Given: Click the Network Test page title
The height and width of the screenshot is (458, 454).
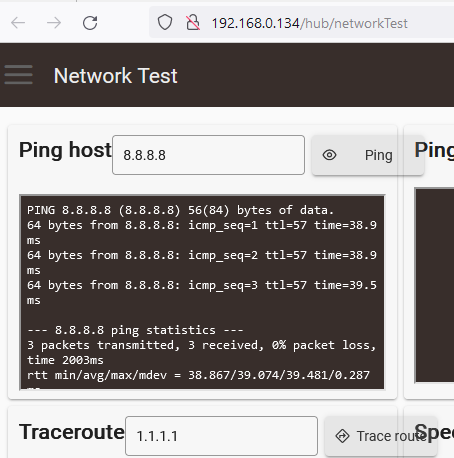Looking at the screenshot, I should (x=115, y=75).
